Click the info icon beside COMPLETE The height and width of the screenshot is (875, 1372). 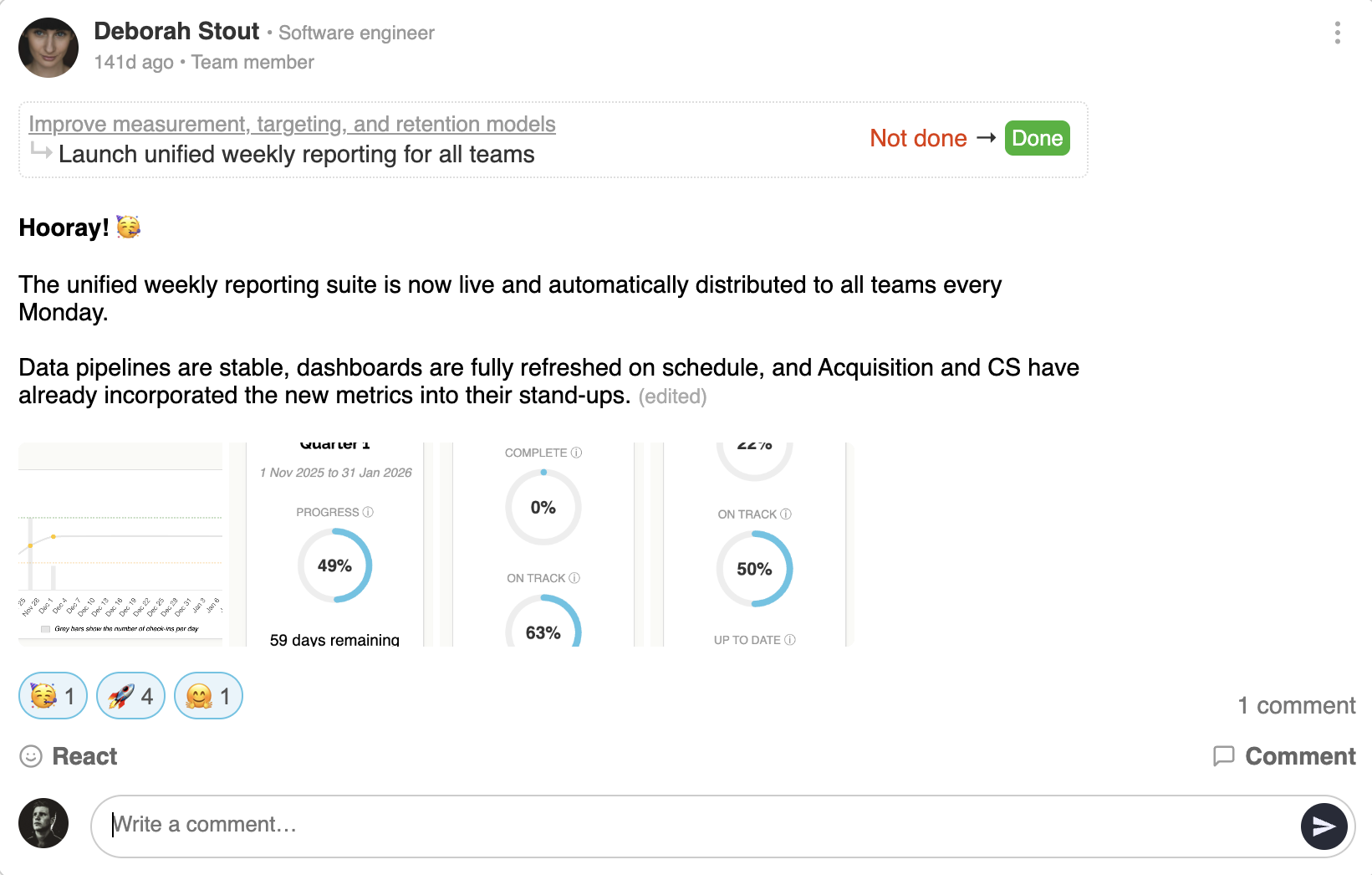575,453
